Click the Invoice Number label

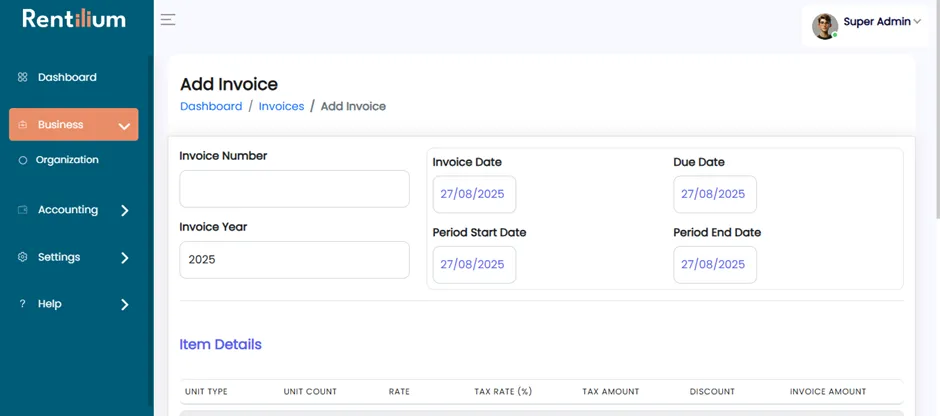(x=223, y=156)
